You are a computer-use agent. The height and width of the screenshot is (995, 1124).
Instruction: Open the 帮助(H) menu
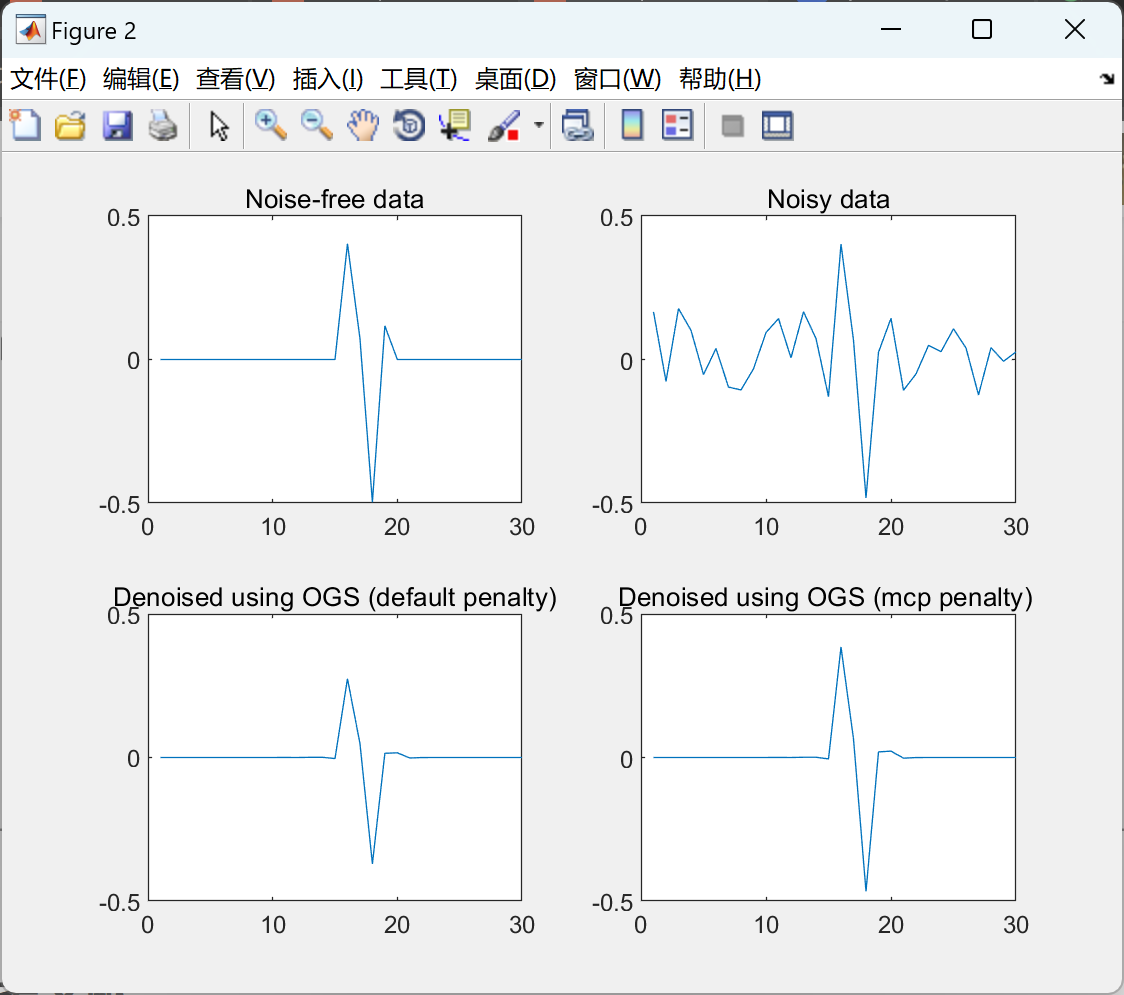click(720, 79)
